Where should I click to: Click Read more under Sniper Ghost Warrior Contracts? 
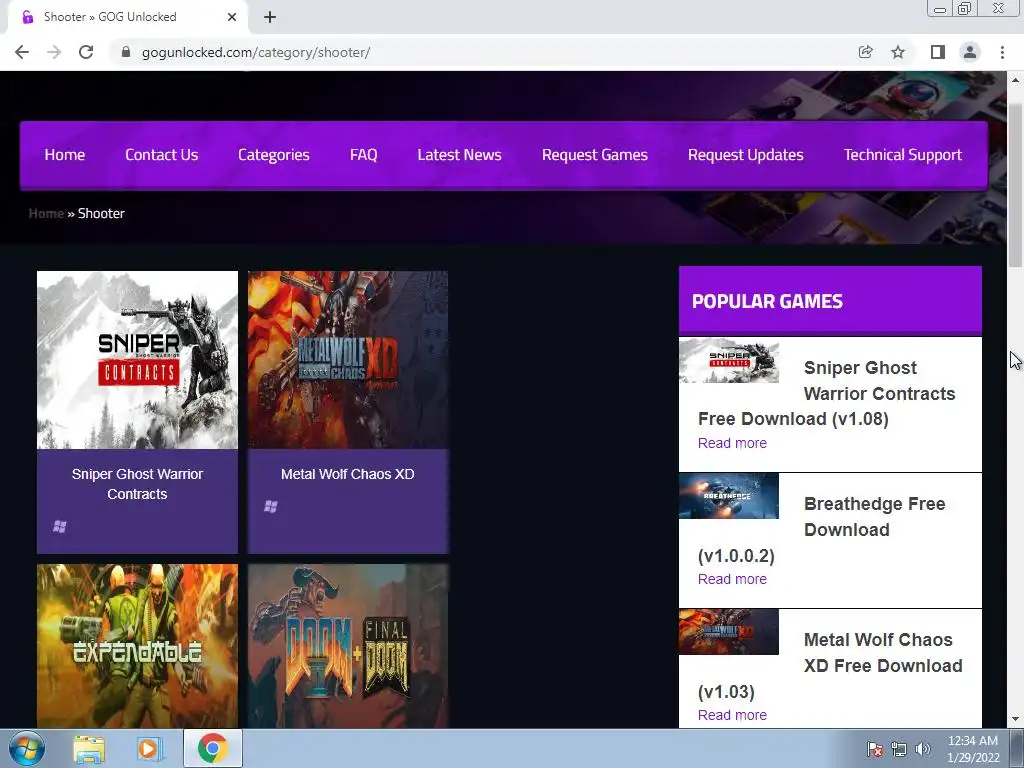pyautogui.click(x=732, y=443)
